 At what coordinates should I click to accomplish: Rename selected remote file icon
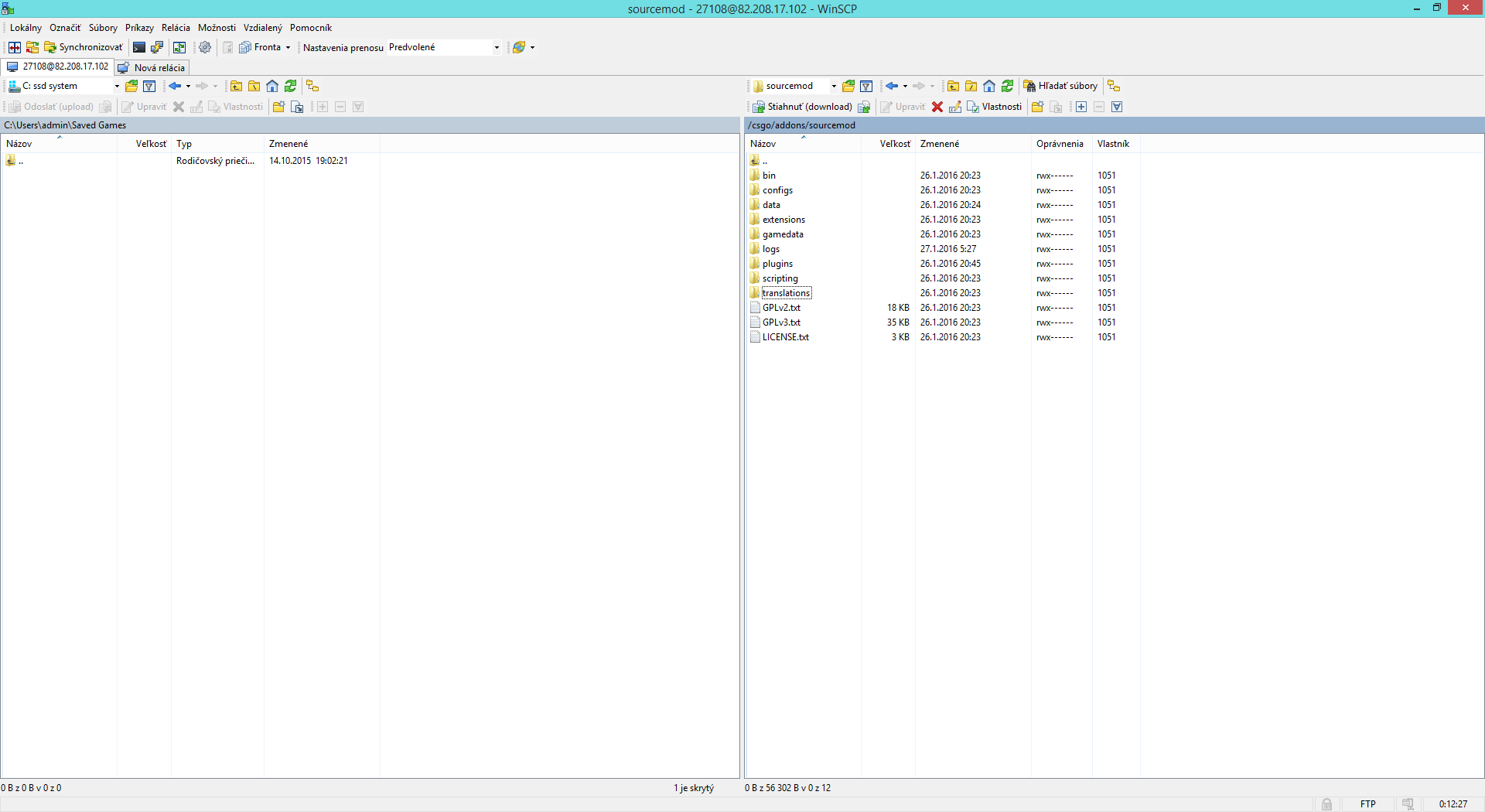955,107
